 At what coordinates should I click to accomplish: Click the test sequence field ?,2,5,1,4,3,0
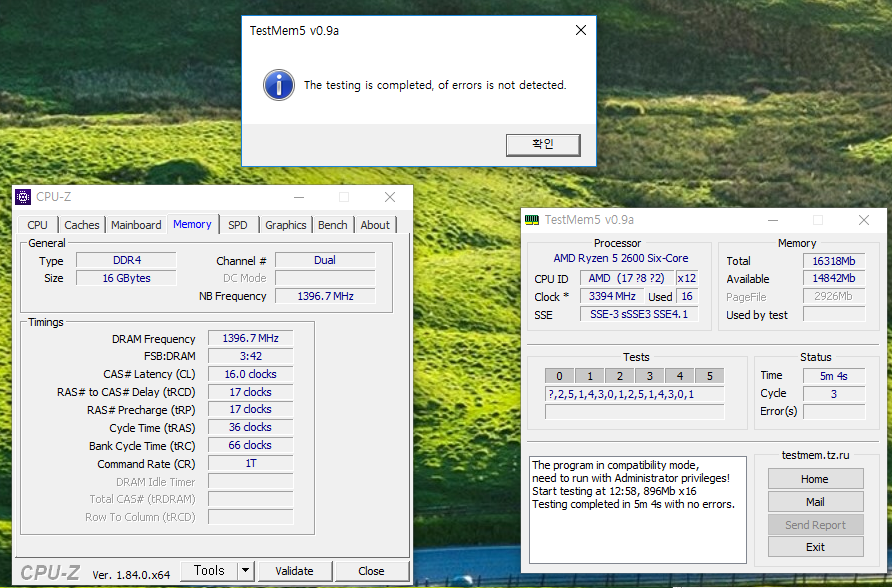point(634,394)
